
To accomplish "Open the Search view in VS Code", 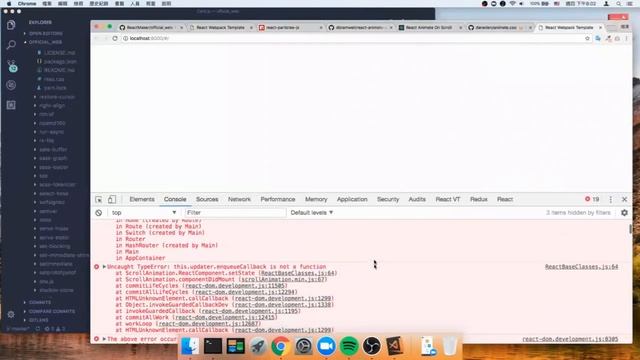I will point(11,44).
